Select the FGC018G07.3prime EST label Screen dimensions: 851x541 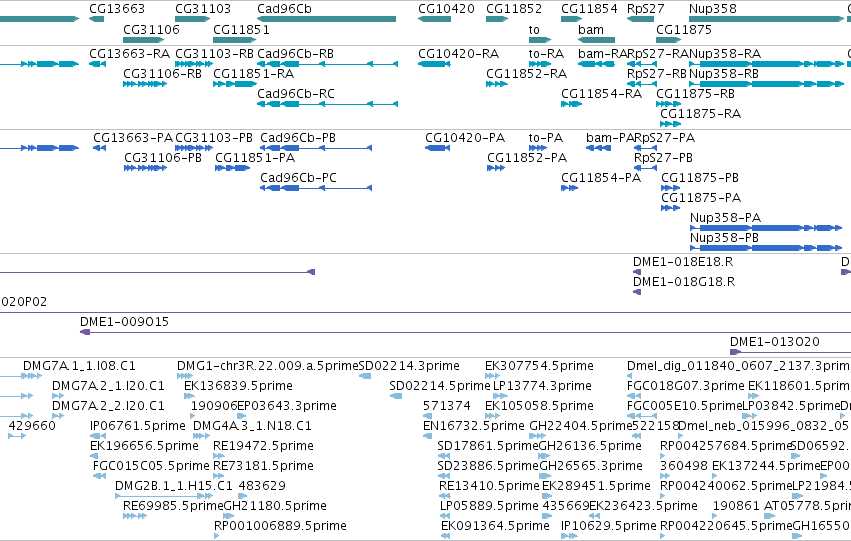(685, 386)
